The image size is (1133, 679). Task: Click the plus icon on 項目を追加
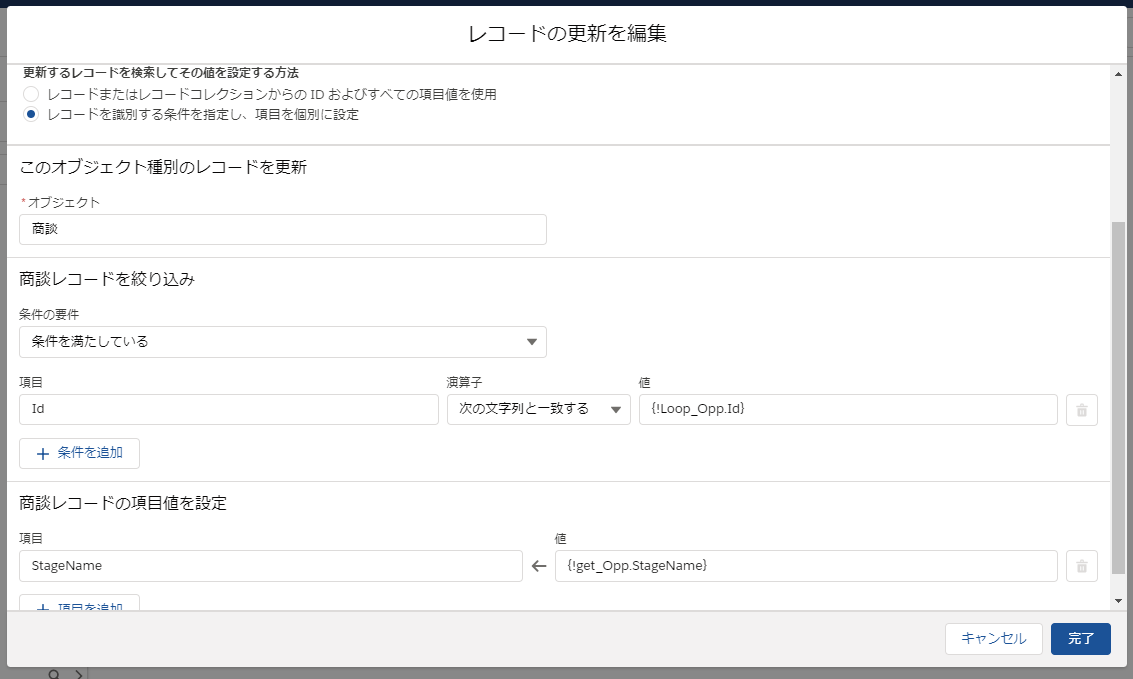point(41,608)
